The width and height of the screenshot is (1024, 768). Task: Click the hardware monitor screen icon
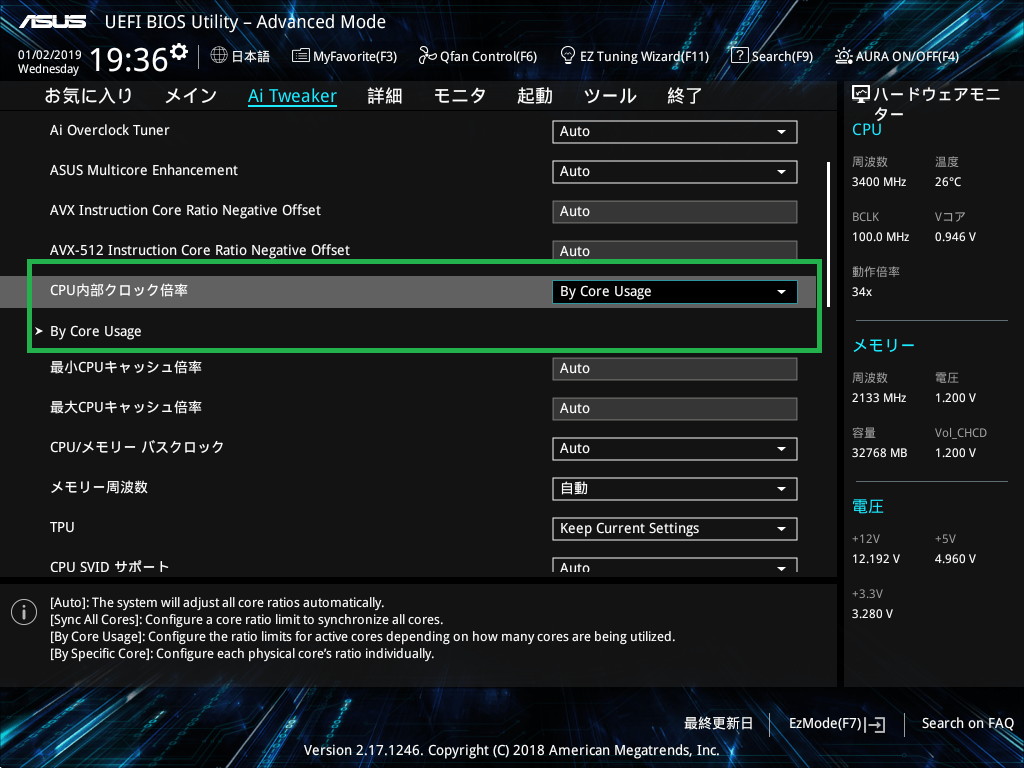[861, 95]
